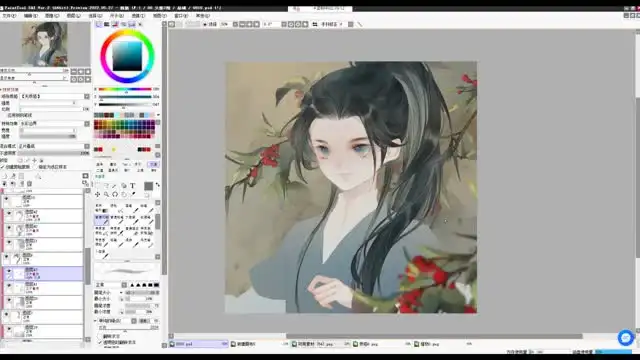This screenshot has width=640, height=360.
Task: Select the Move tool with cross arrows
Action: (98, 194)
